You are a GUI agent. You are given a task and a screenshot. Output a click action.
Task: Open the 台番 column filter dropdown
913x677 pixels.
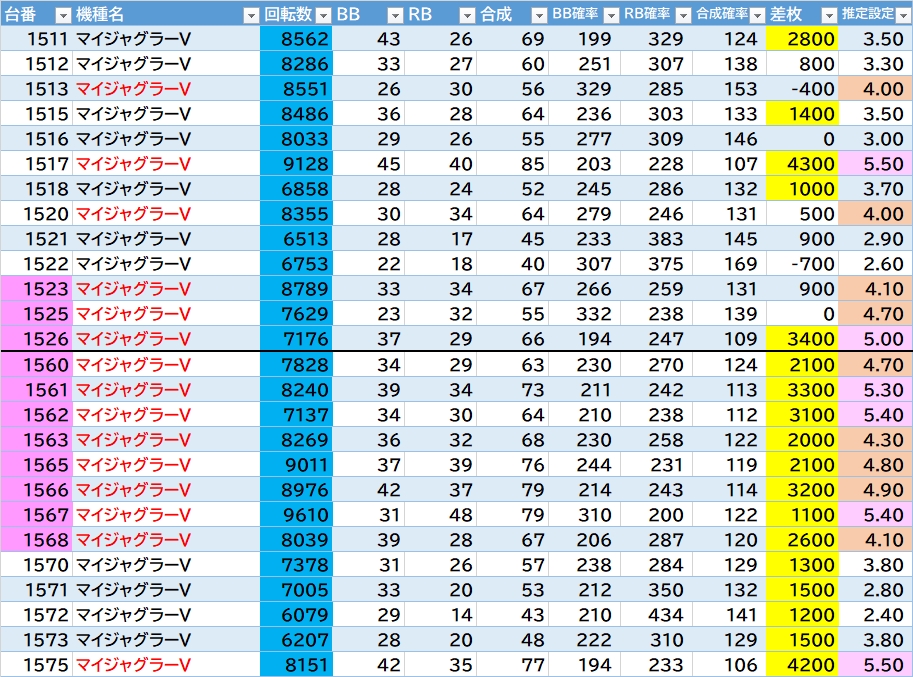coord(63,15)
